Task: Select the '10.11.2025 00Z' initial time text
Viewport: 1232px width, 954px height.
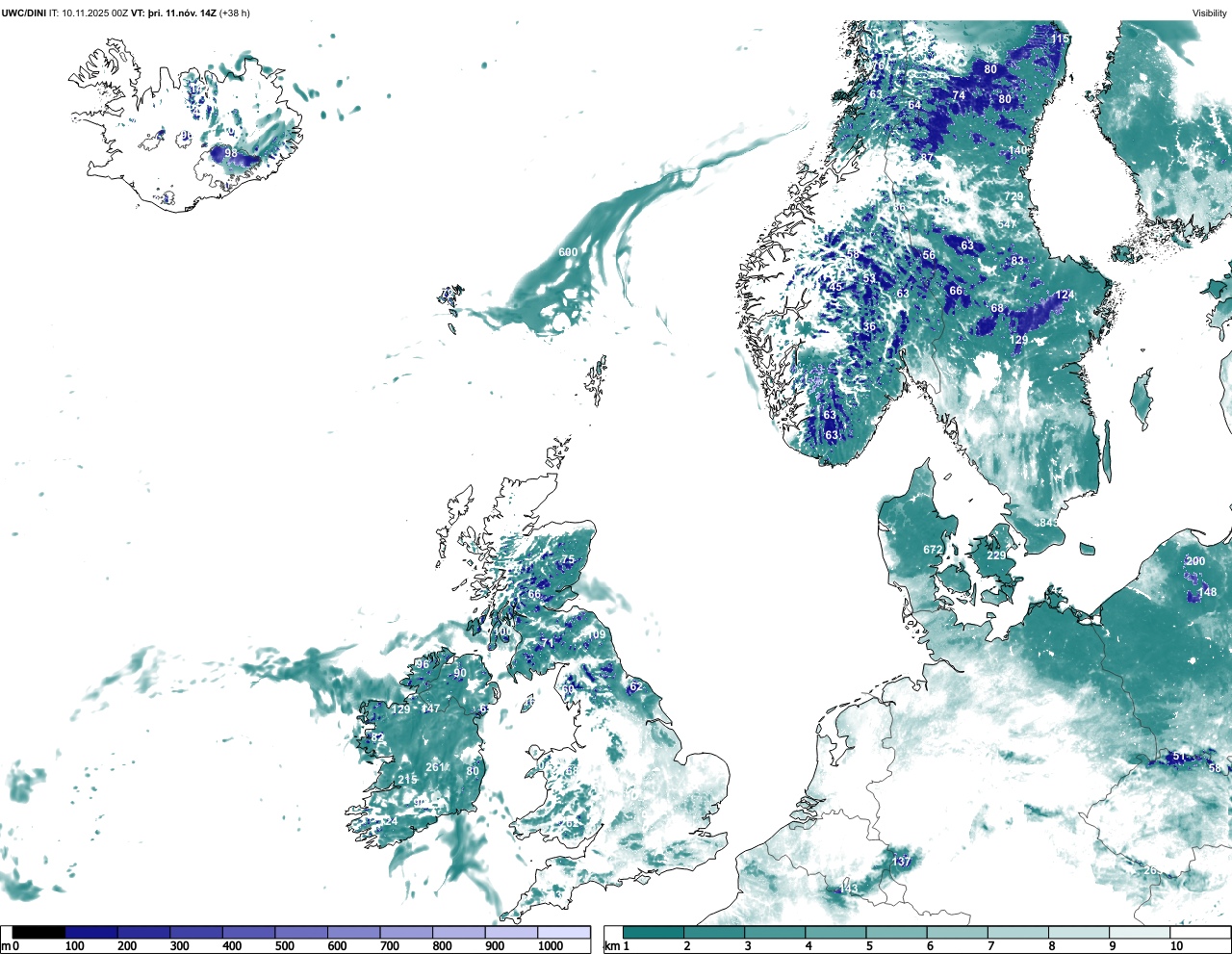Action: (94, 13)
